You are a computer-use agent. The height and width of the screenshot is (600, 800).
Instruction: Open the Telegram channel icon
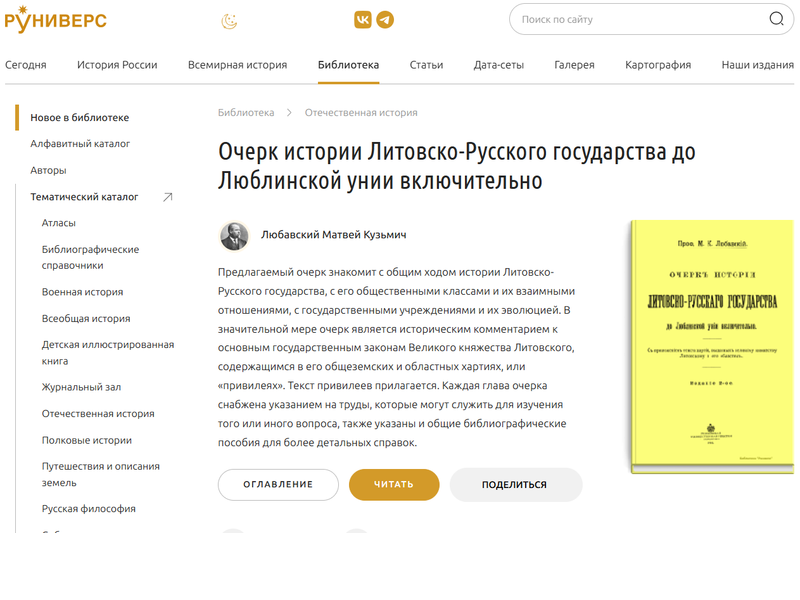pyautogui.click(x=385, y=20)
